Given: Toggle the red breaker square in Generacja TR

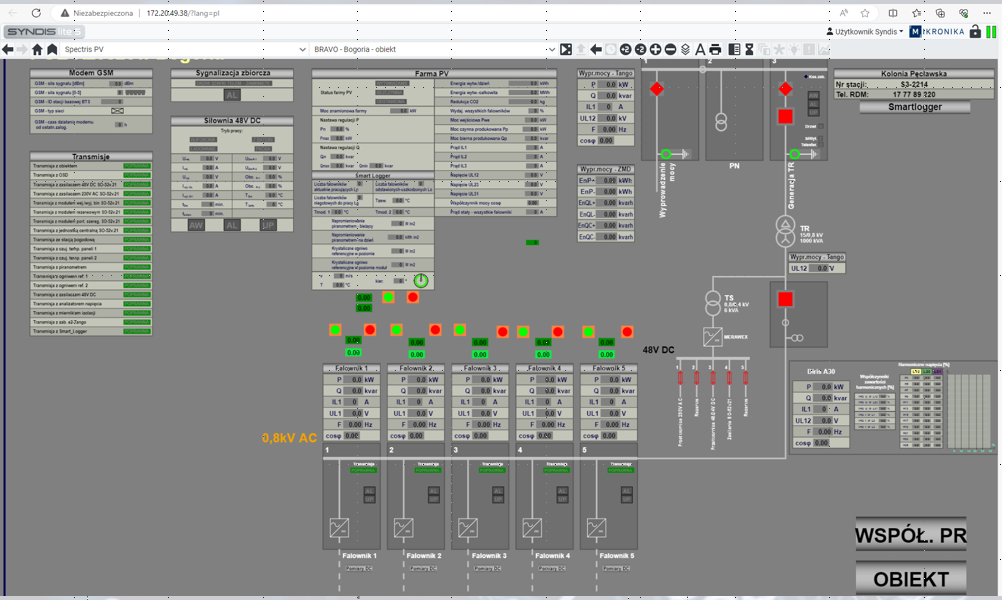Looking at the screenshot, I should click(785, 117).
